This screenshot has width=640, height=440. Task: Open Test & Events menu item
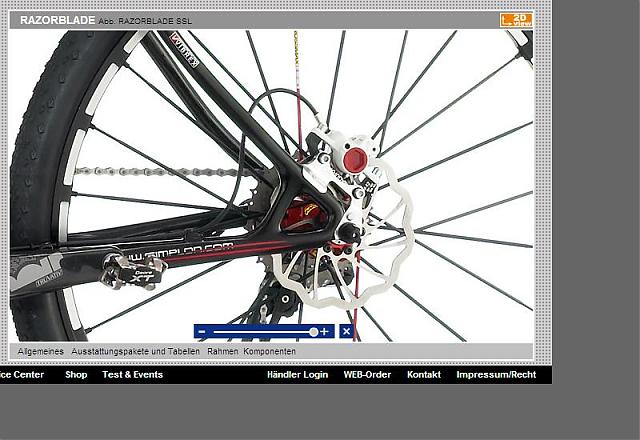point(133,375)
